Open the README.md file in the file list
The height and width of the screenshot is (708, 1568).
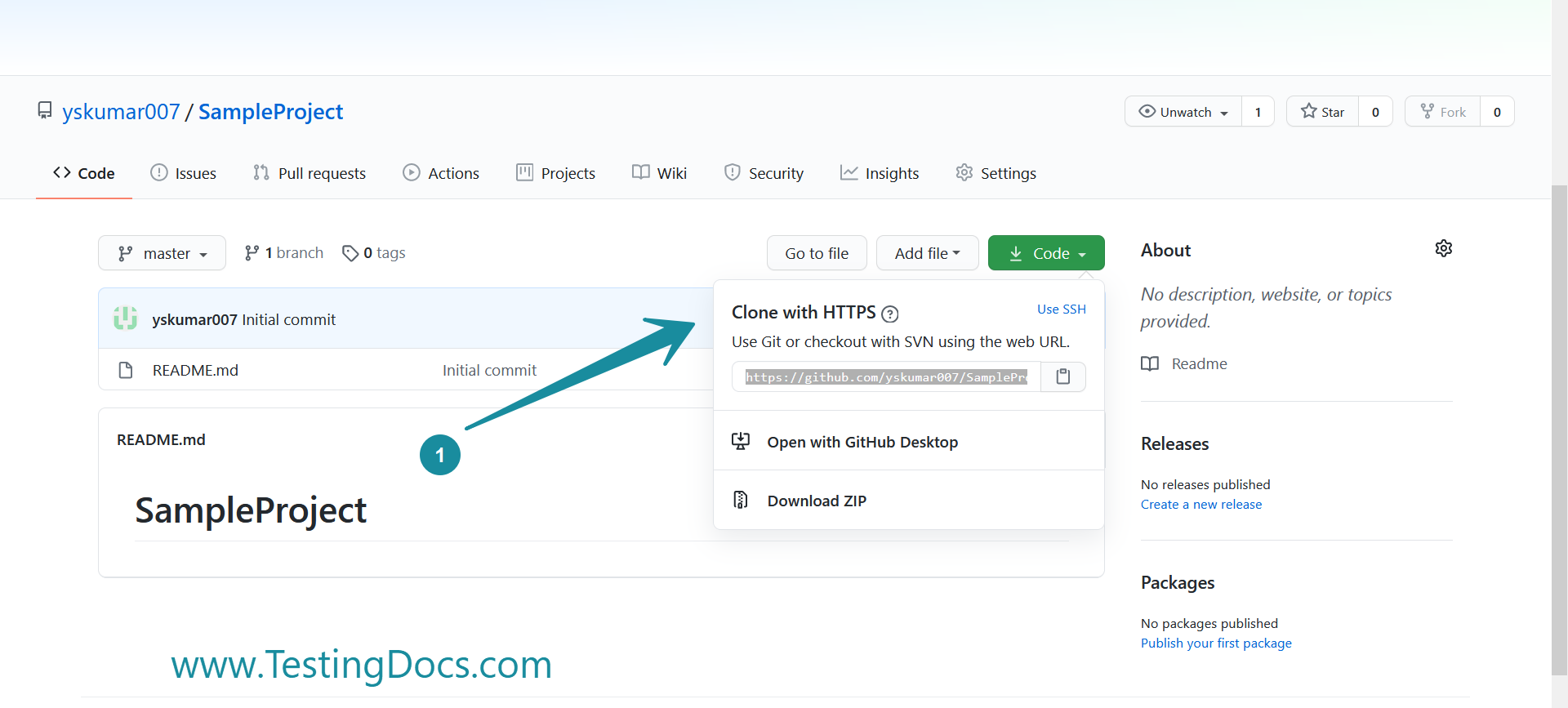195,370
